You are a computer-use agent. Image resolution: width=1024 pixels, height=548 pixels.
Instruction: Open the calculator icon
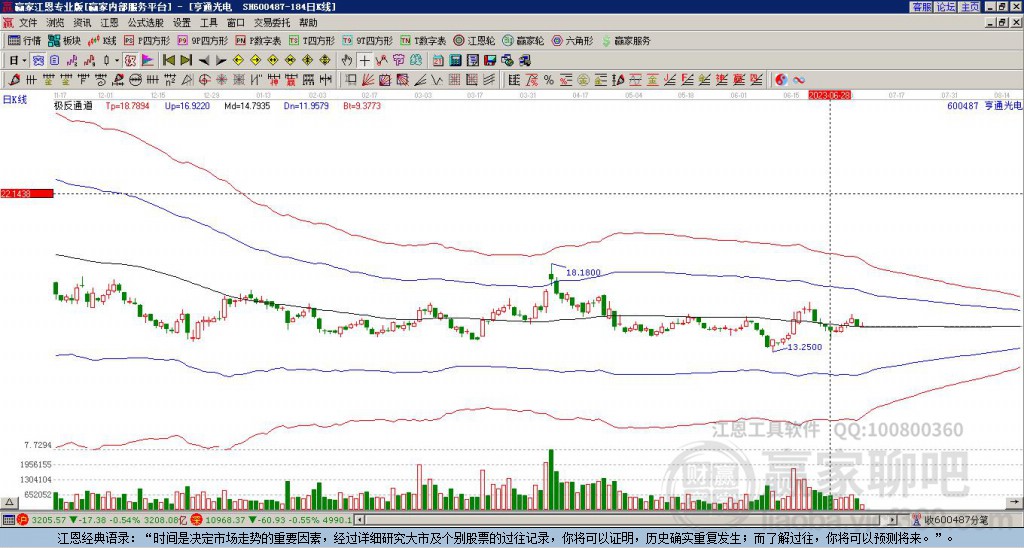455,61
